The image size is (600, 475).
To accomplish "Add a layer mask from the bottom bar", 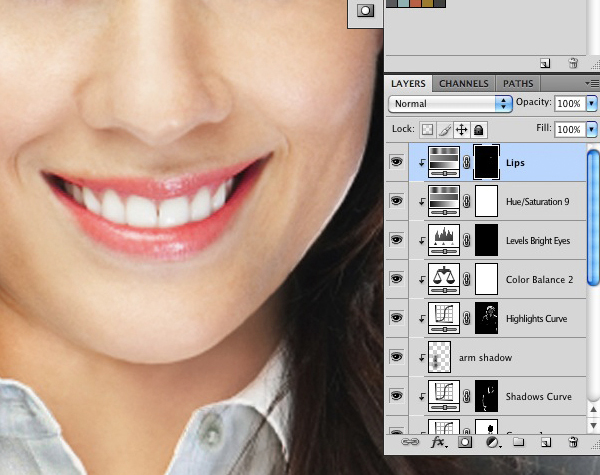I will (x=465, y=441).
